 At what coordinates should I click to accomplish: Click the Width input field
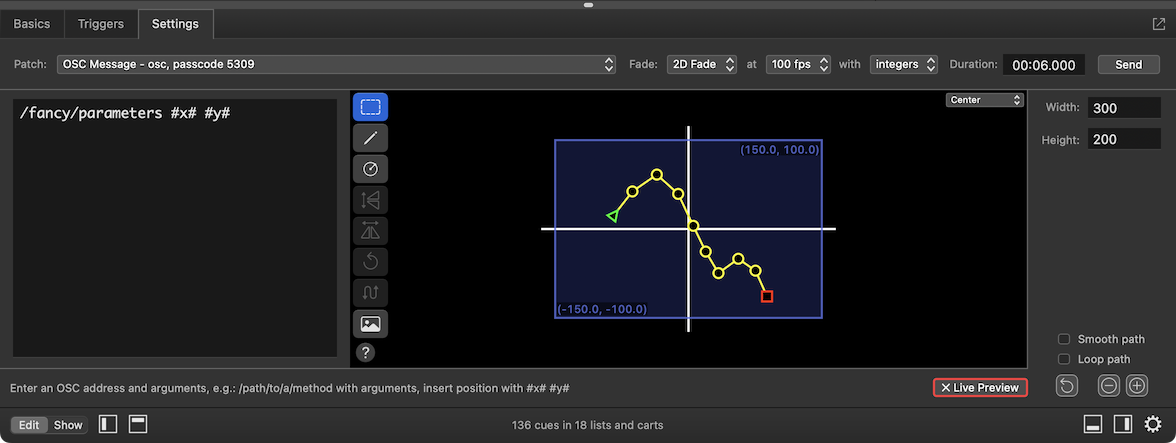pyautogui.click(x=1125, y=108)
